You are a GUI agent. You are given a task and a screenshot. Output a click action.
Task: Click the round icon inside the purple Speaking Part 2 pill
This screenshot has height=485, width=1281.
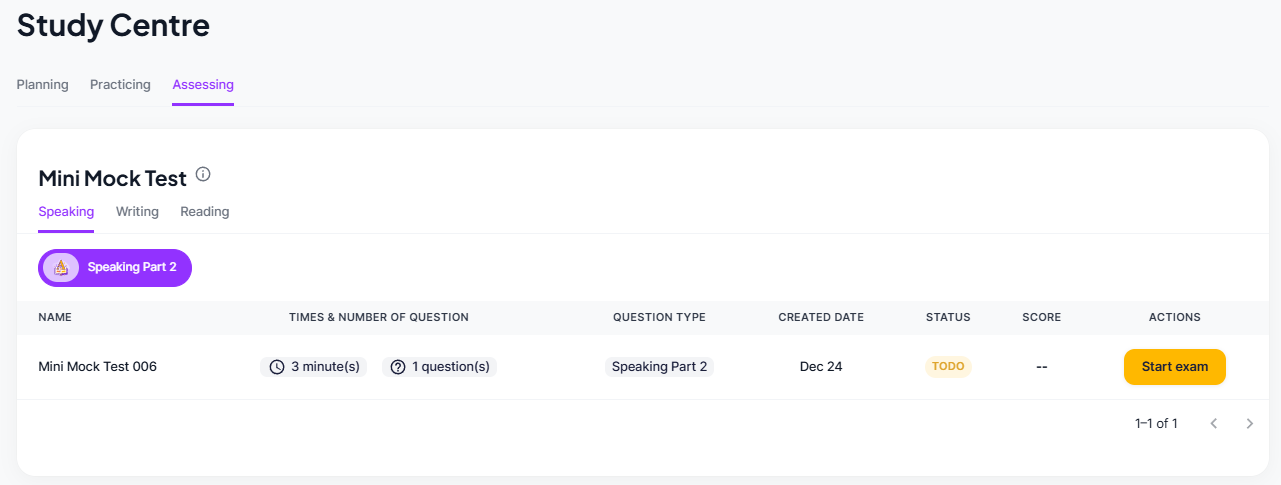[61, 267]
